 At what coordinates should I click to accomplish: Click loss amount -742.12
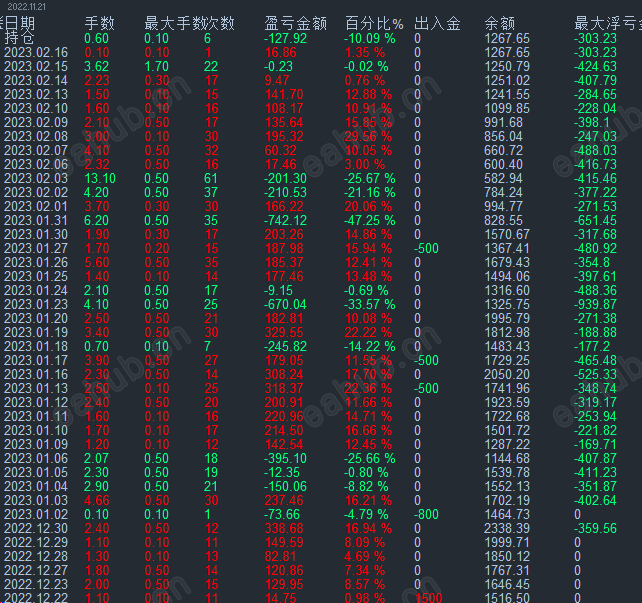pyautogui.click(x=285, y=220)
